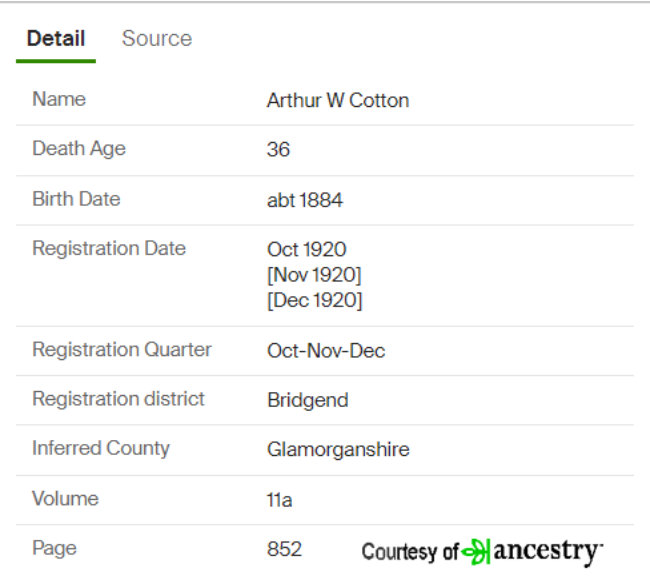
Task: Click the Registration district field label
Action: 119,399
